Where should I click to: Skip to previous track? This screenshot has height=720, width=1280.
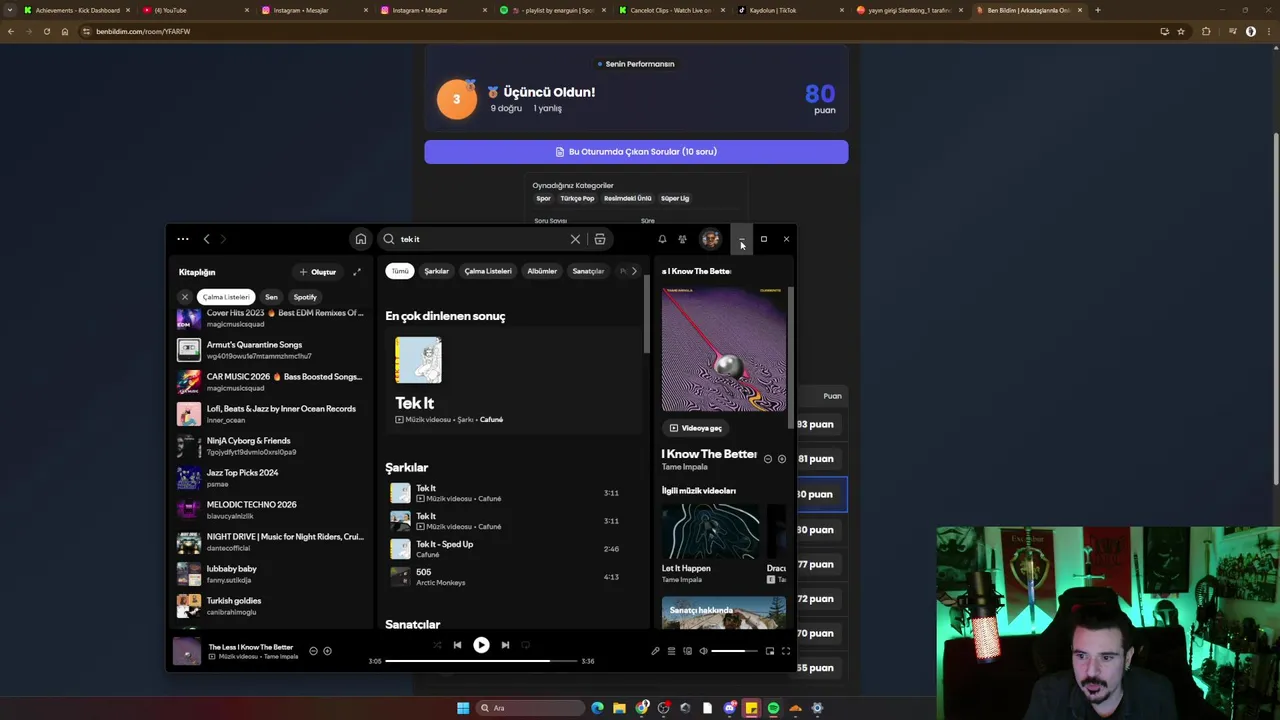click(x=458, y=645)
